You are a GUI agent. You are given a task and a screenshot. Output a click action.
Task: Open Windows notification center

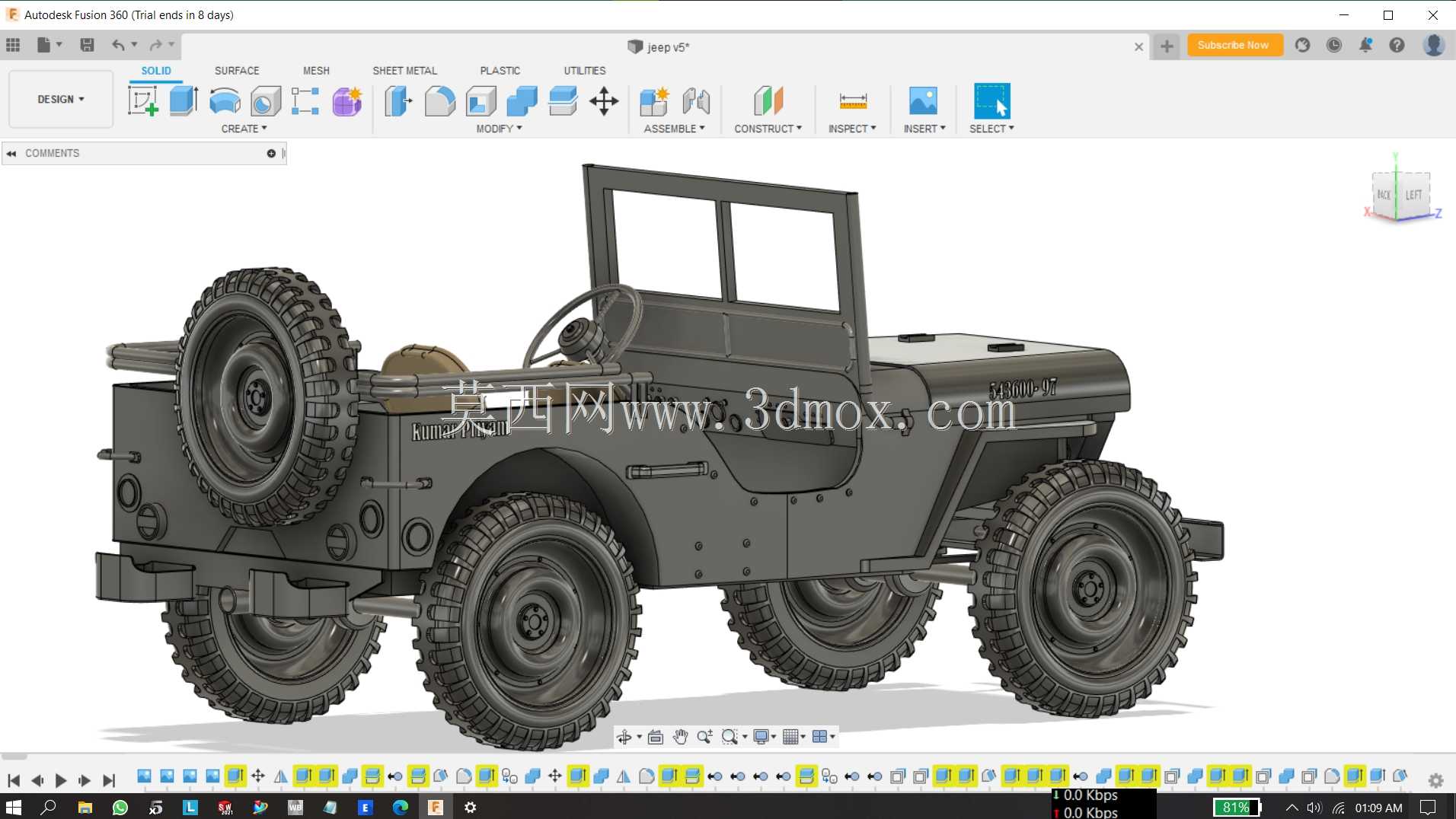tap(1429, 807)
